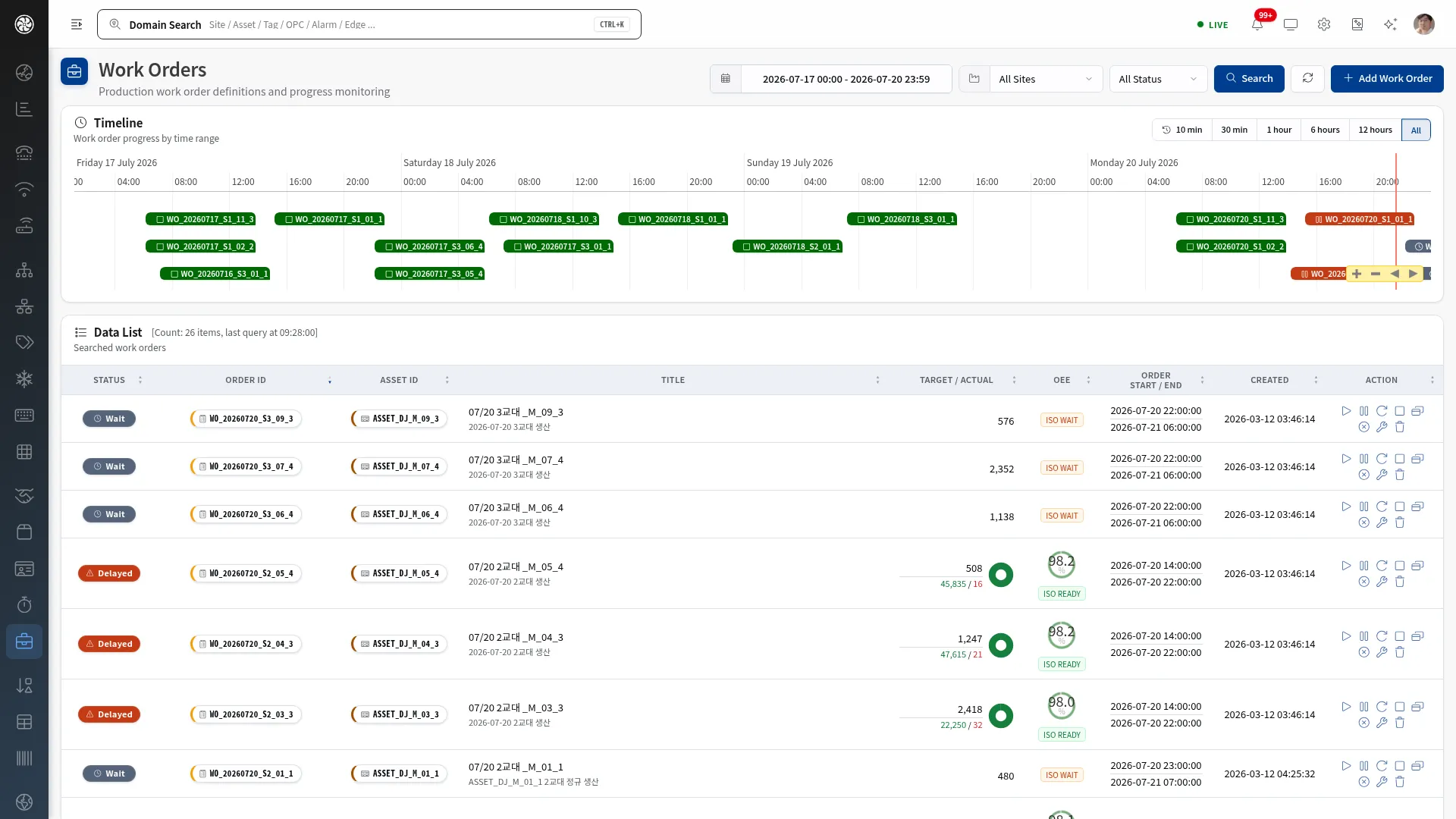Toggle the sidebar collapse menu icon
Image resolution: width=1456 pixels, height=819 pixels.
click(77, 24)
